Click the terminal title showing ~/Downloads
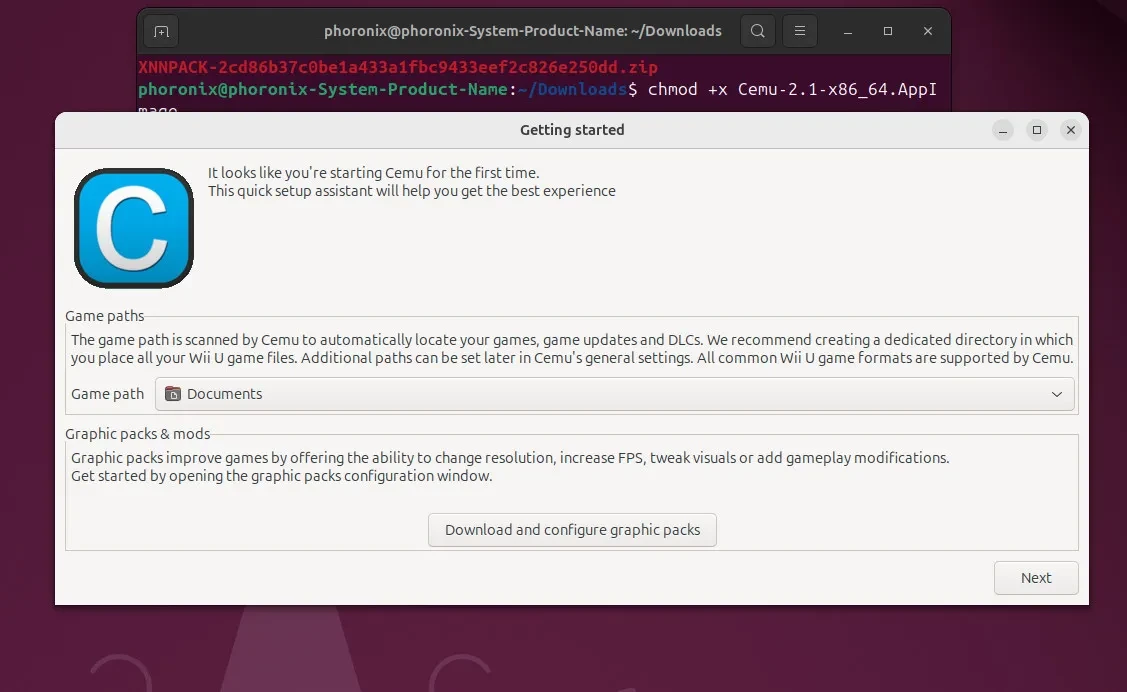Screen dimensions: 1127x692 [522, 31]
